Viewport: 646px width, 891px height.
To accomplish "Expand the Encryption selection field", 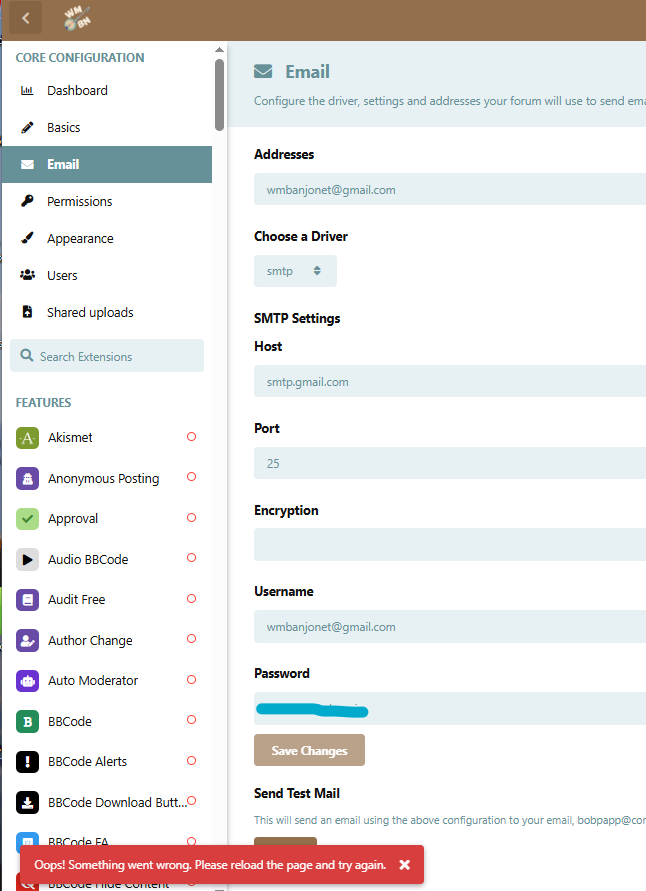I will [x=450, y=545].
